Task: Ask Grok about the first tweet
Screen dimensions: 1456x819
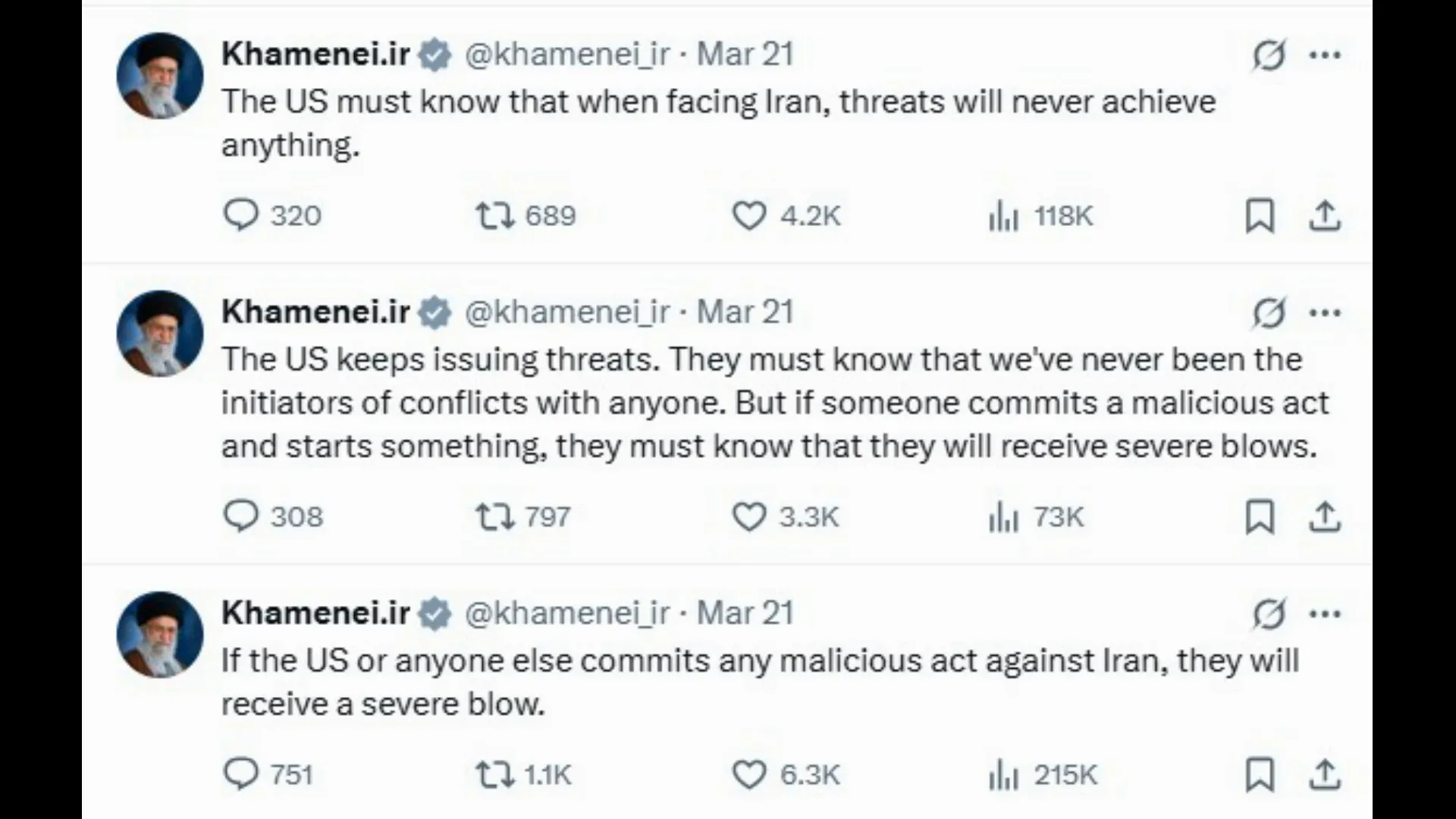Action: (x=1269, y=55)
